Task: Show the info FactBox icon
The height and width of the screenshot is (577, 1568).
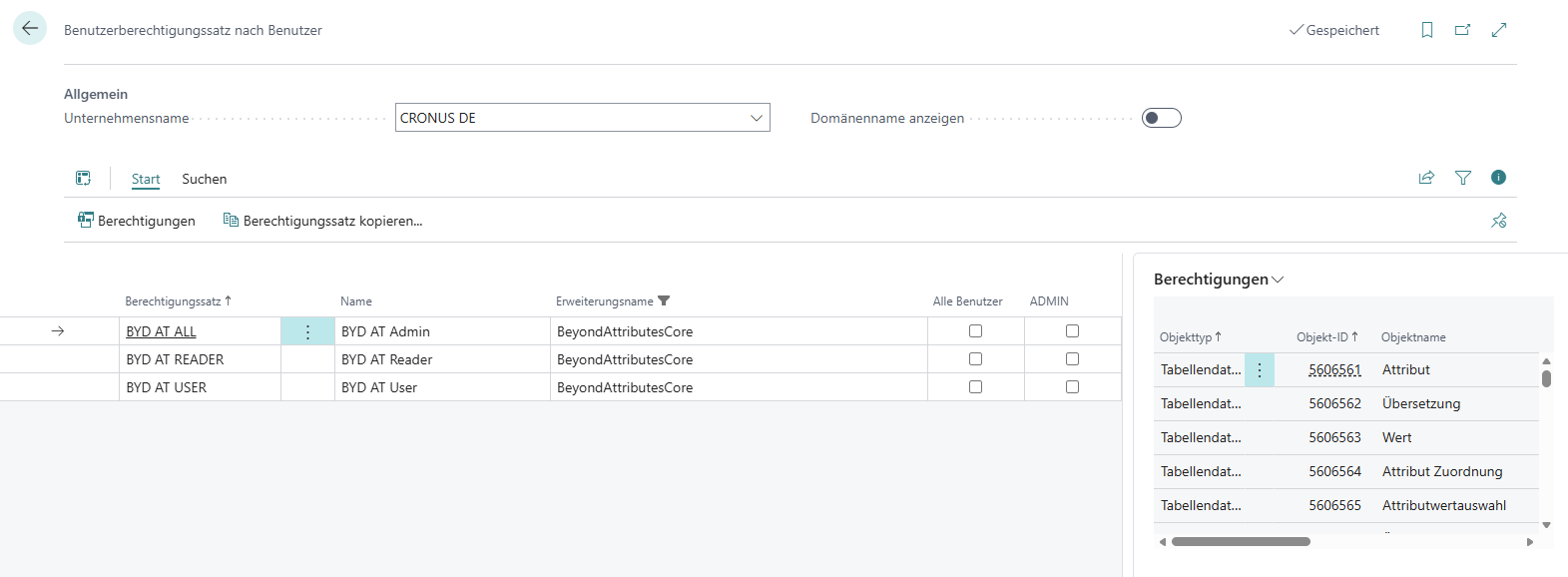Action: tap(1498, 178)
